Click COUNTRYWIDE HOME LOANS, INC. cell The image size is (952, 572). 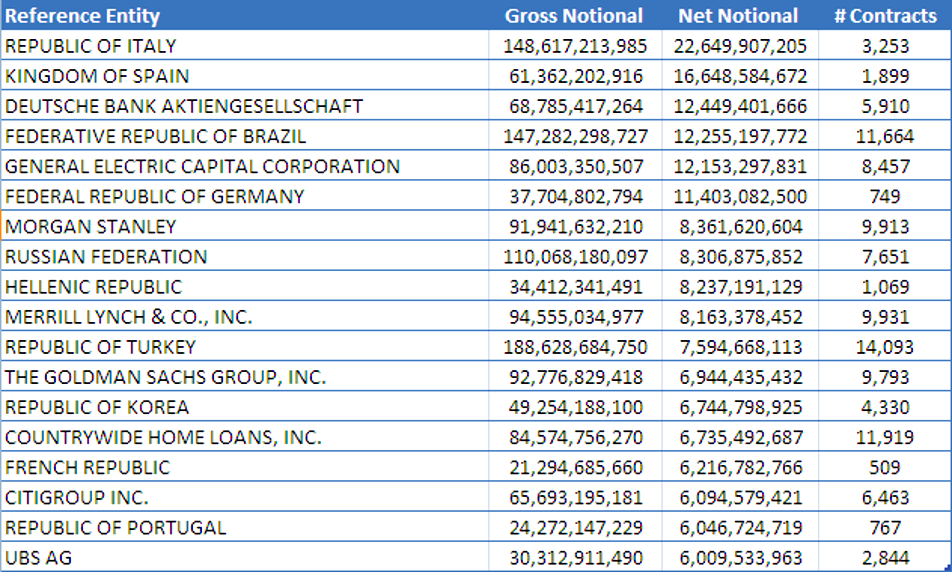tap(164, 437)
